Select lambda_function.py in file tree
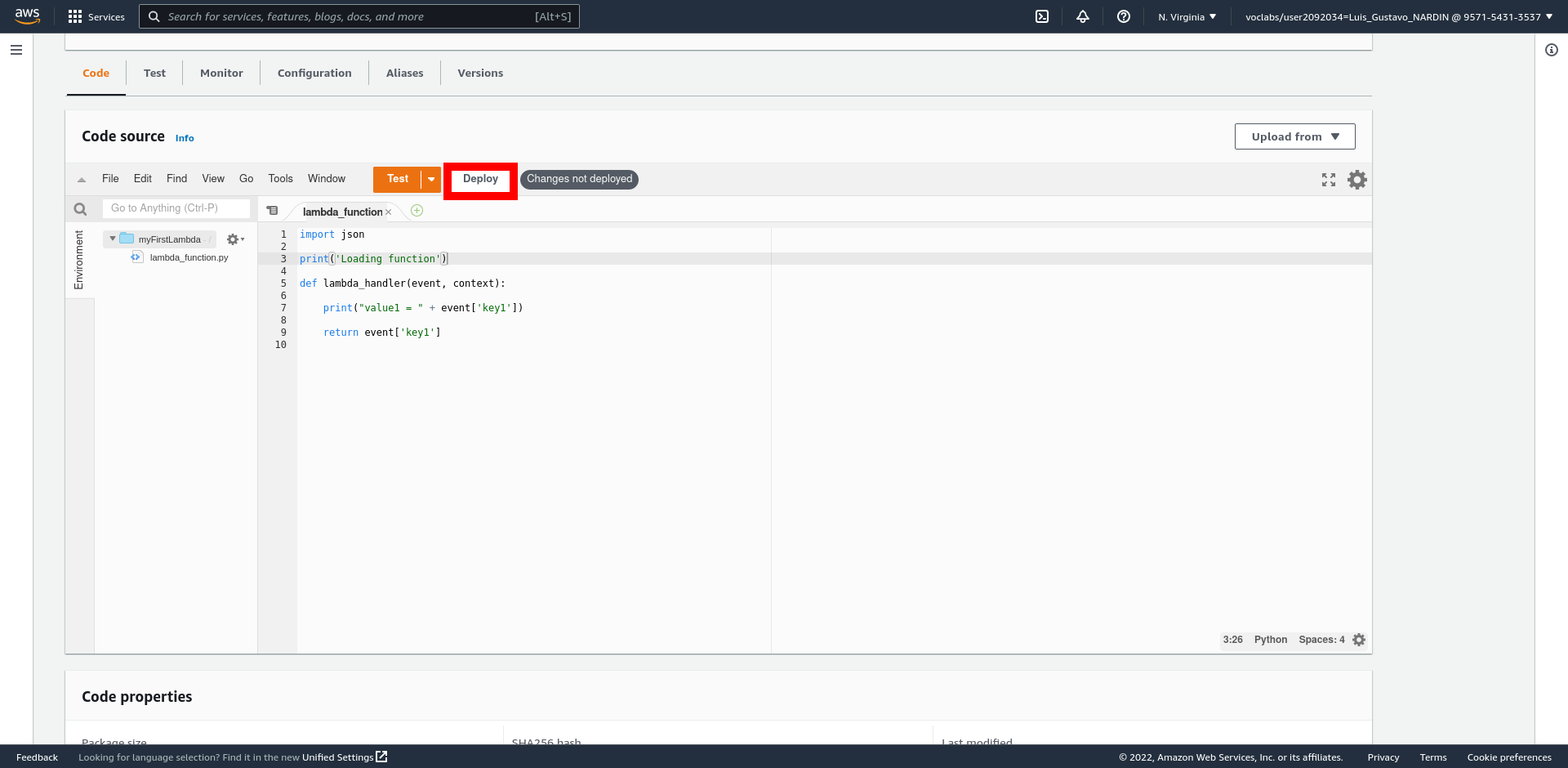 (x=189, y=257)
